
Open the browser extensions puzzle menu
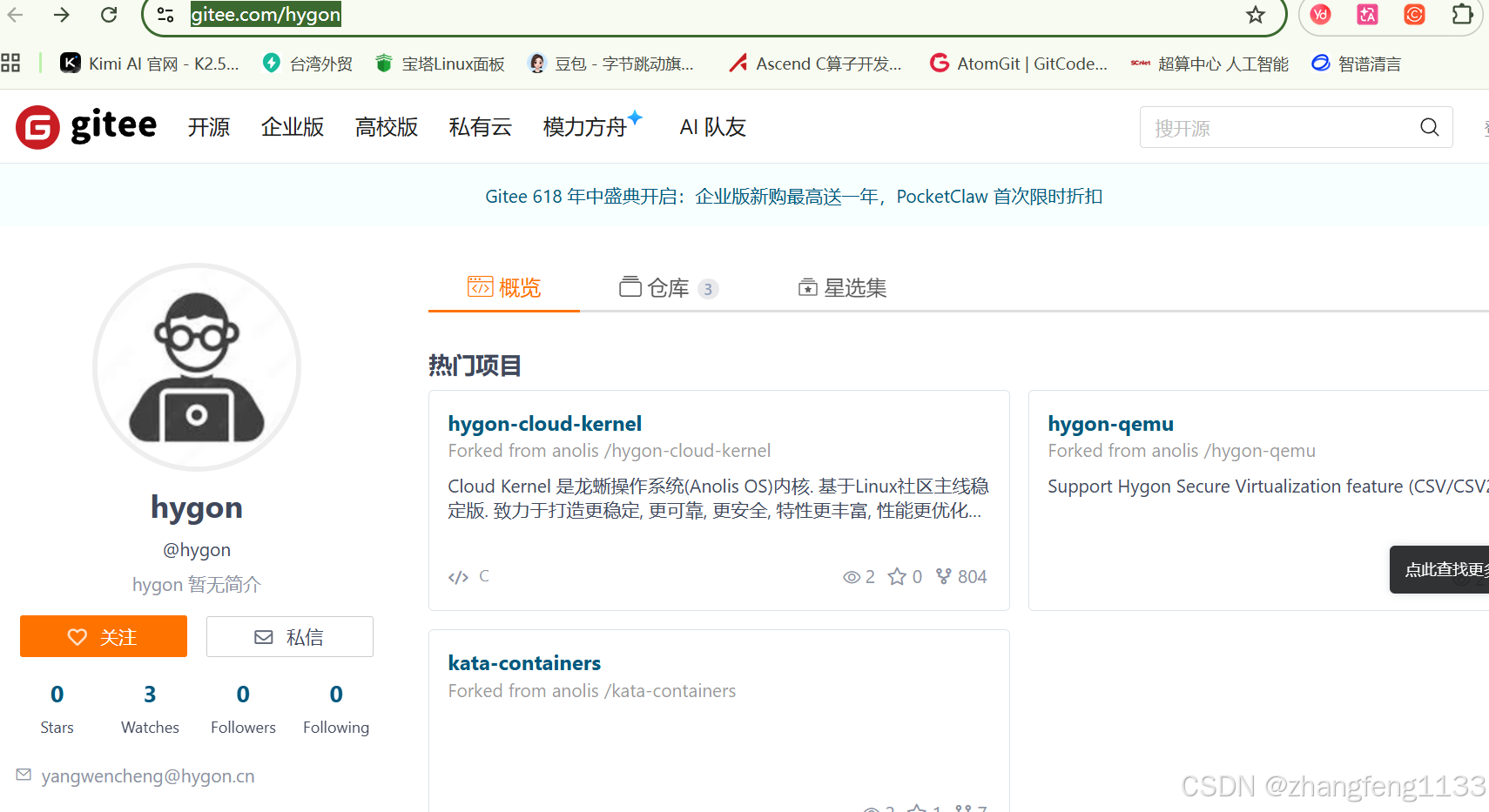click(1462, 15)
